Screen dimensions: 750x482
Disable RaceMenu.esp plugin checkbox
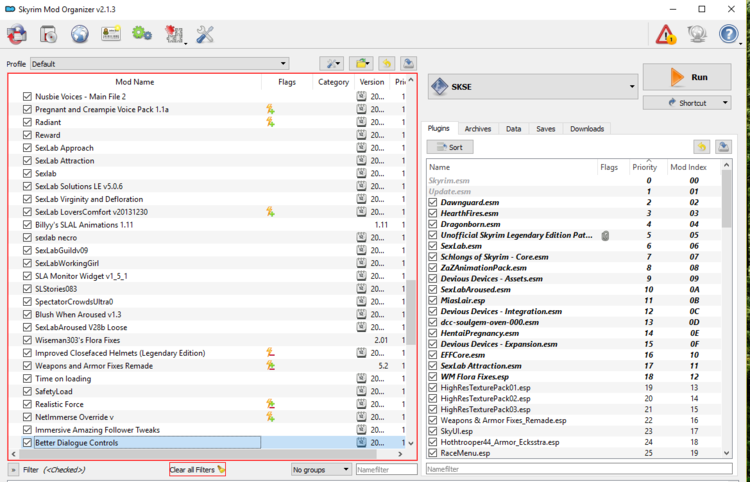tap(433, 453)
